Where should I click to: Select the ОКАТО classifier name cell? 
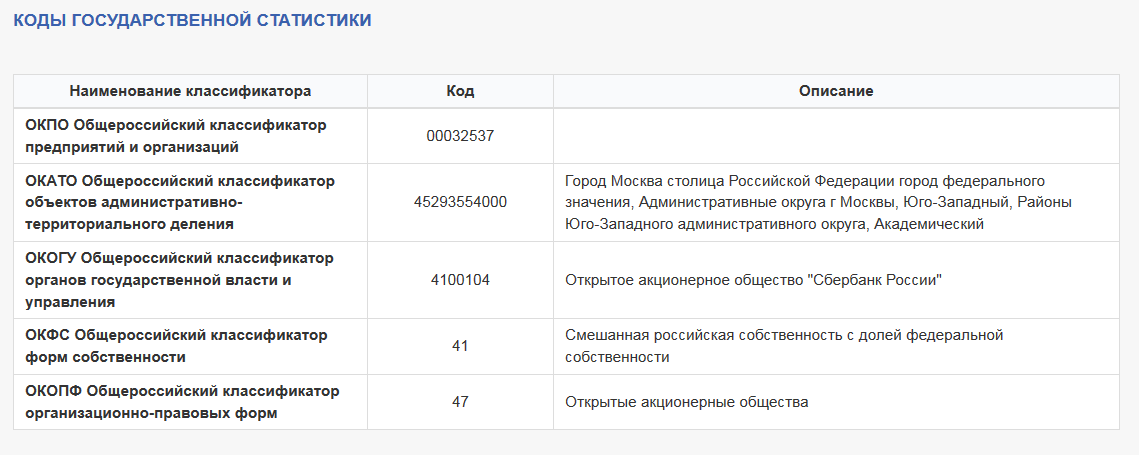tap(190, 203)
